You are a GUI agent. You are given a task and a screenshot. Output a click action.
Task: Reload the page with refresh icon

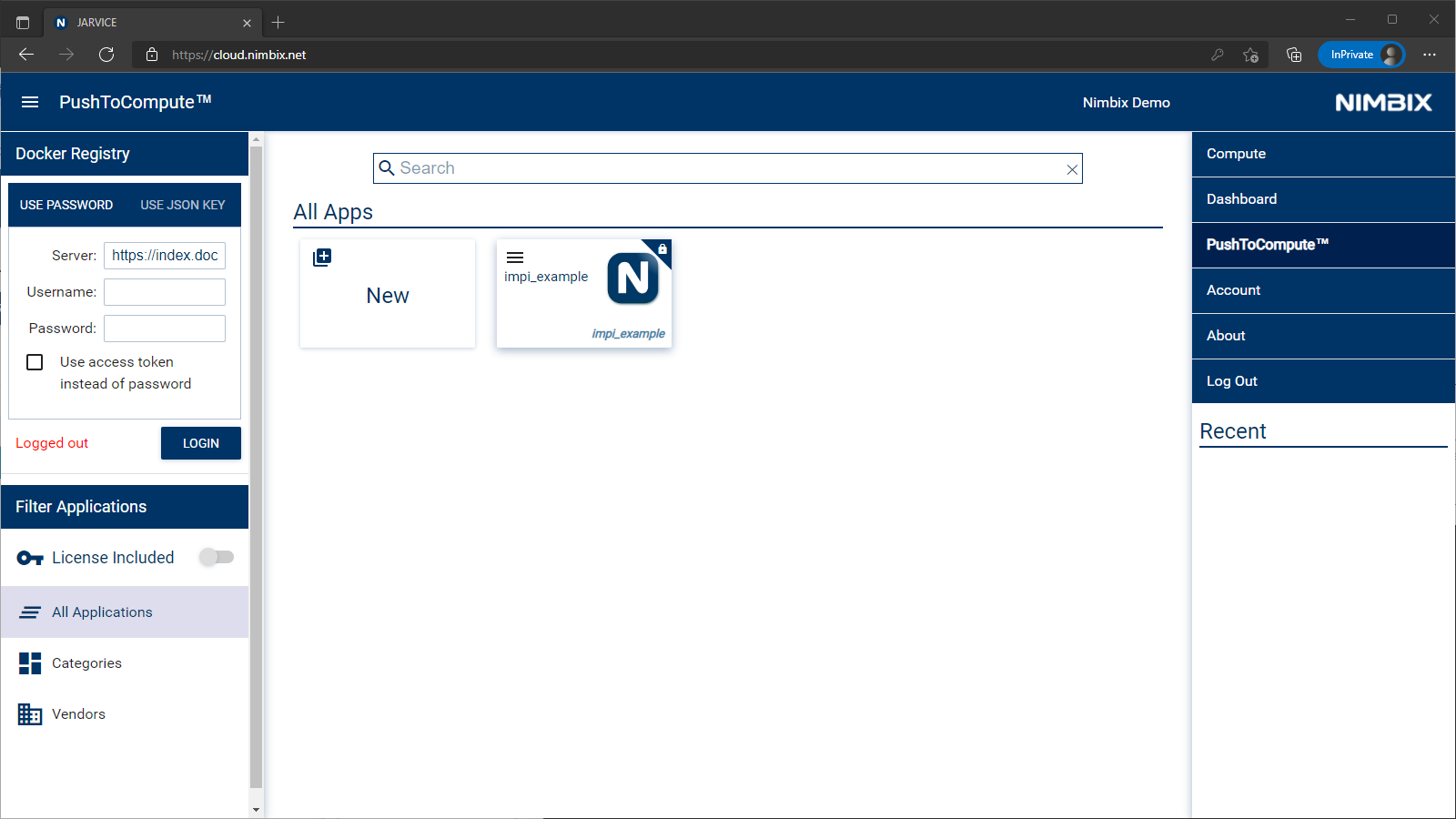pos(106,55)
